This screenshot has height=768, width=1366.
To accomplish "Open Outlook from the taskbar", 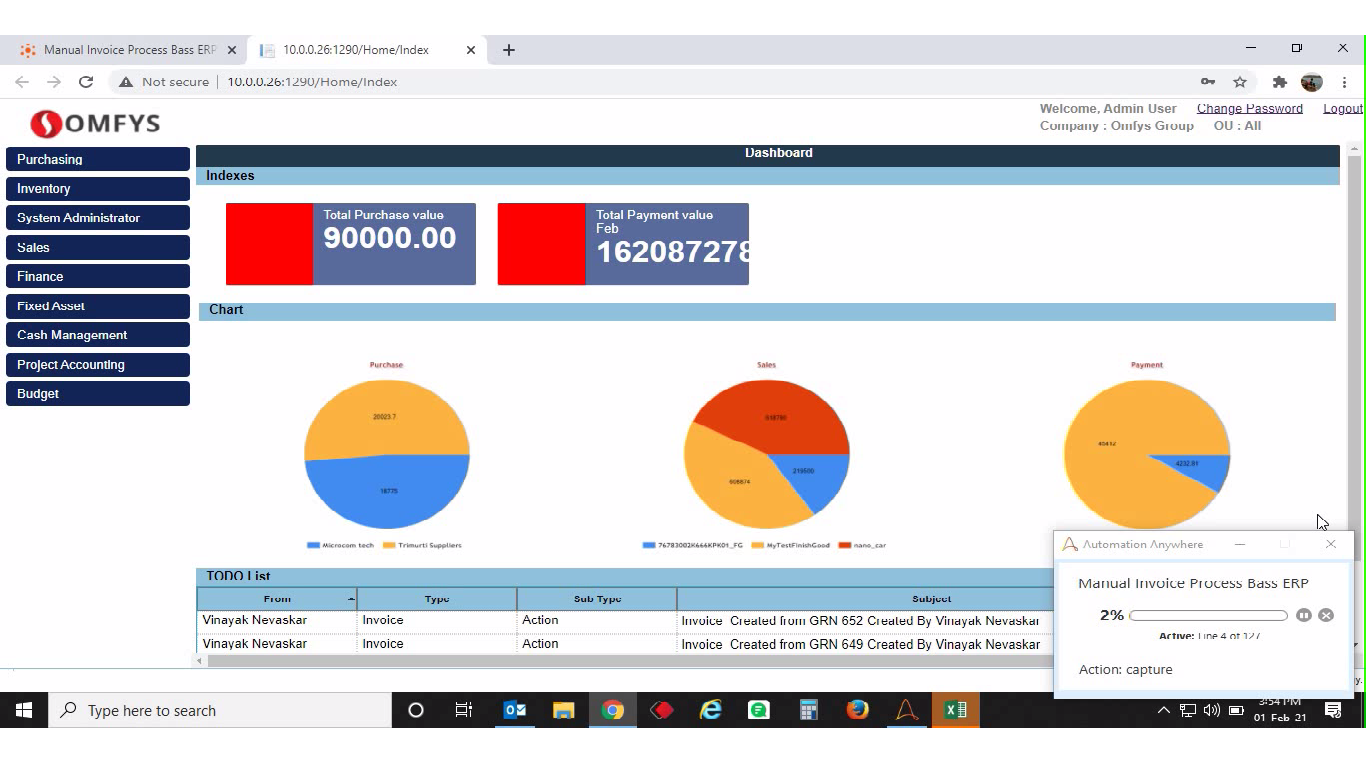I will [515, 710].
